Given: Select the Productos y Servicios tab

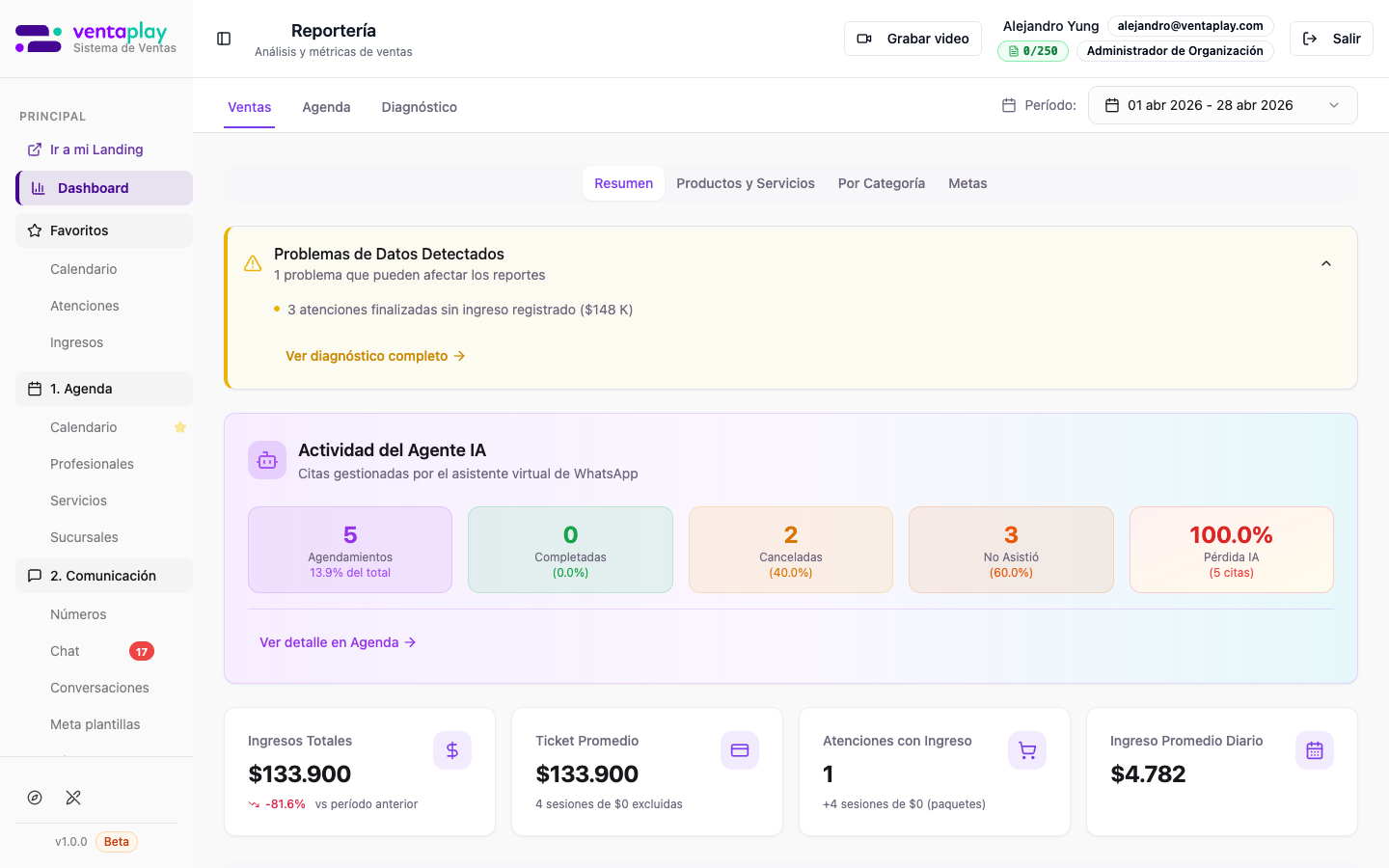Looking at the screenshot, I should [x=746, y=182].
